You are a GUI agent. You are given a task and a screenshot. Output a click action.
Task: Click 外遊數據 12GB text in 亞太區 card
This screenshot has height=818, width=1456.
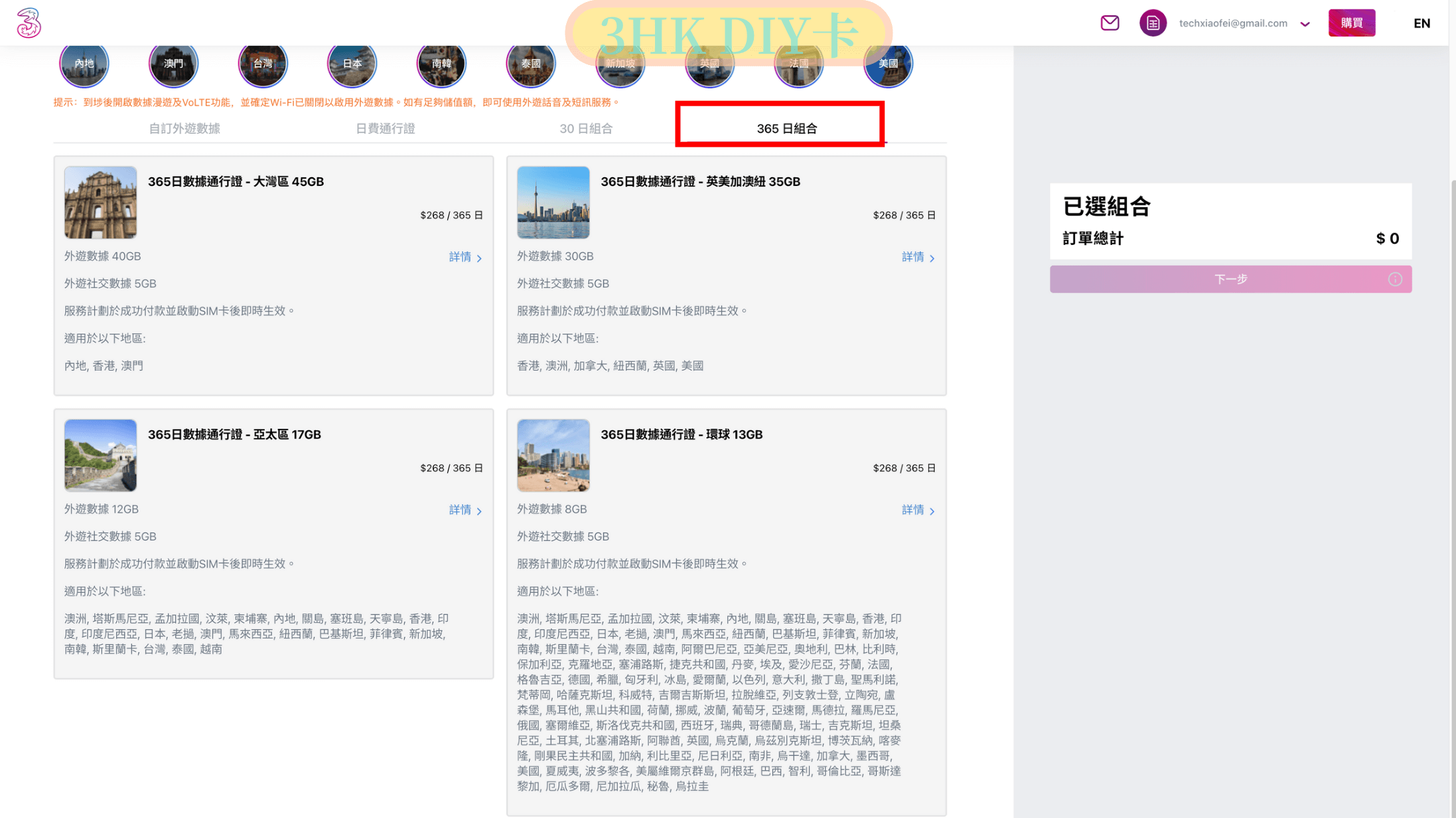(101, 509)
